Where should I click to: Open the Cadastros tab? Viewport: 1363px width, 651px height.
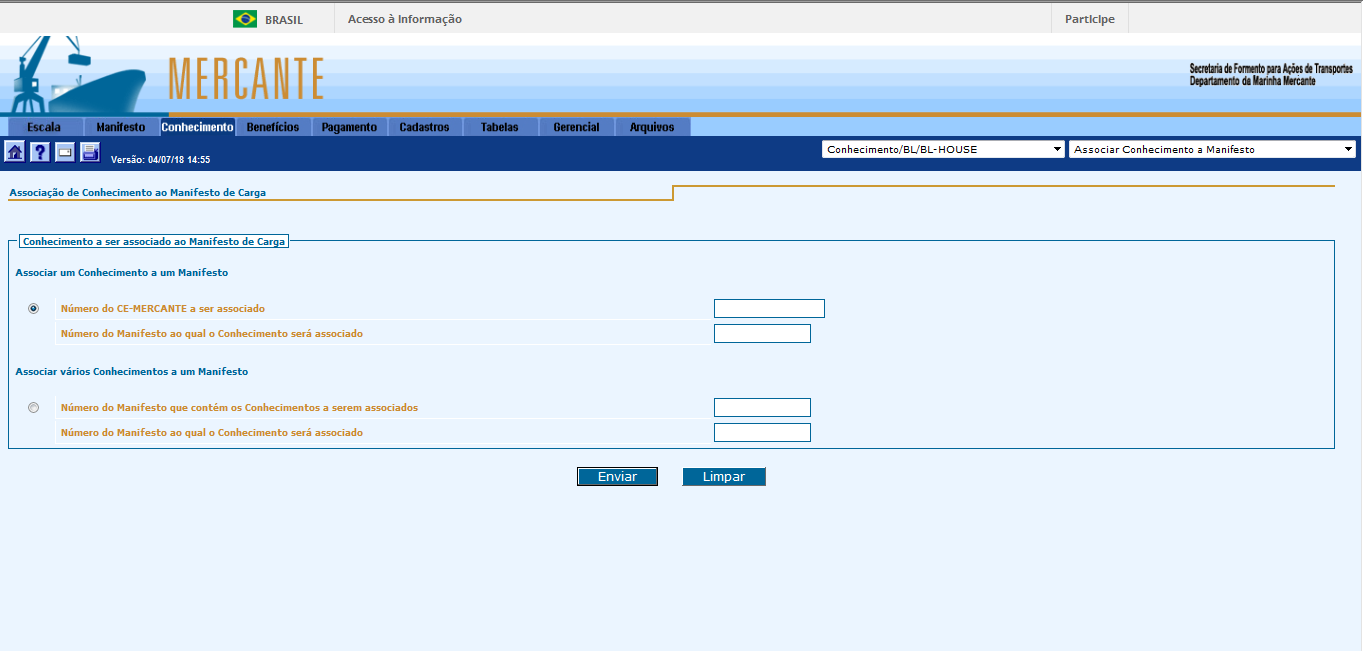[x=425, y=127]
